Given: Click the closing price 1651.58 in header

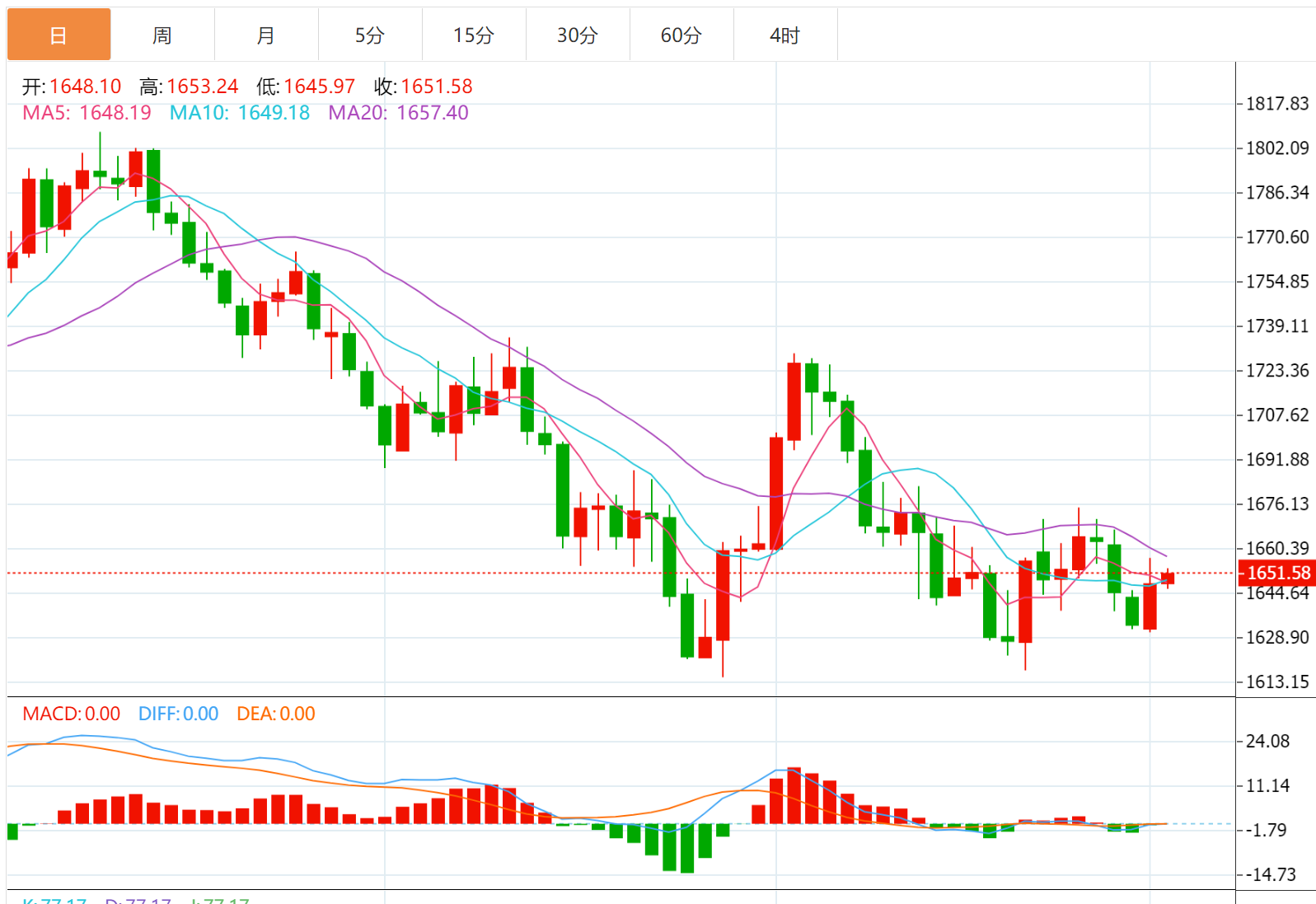Looking at the screenshot, I should tap(437, 87).
